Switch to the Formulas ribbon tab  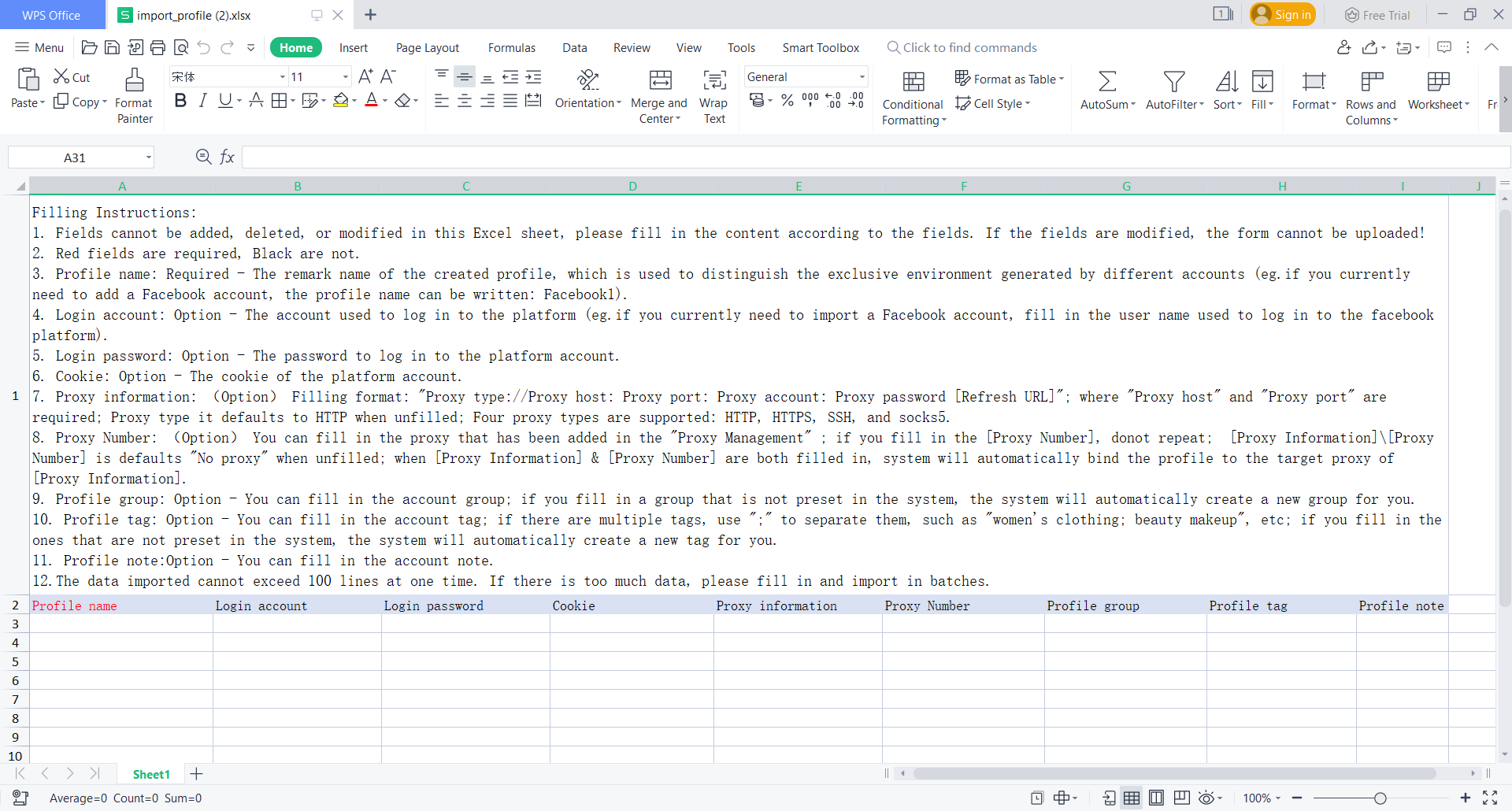point(511,48)
